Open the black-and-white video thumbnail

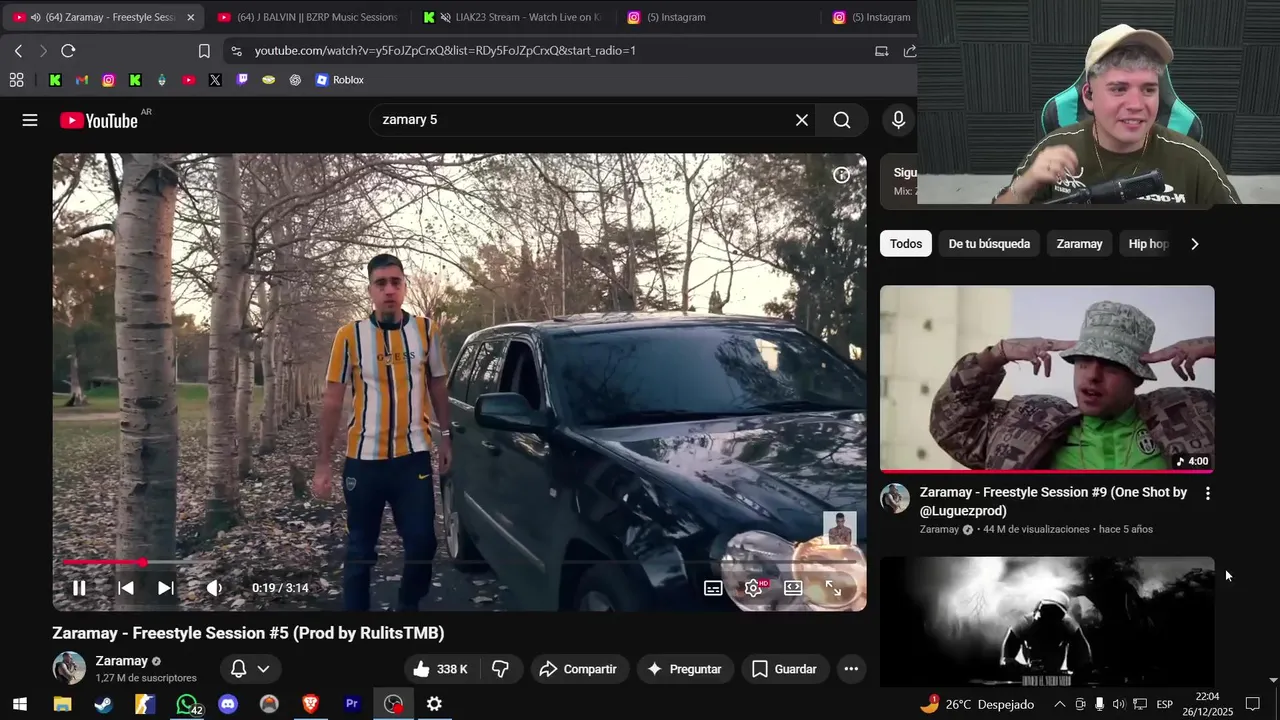coord(1047,622)
